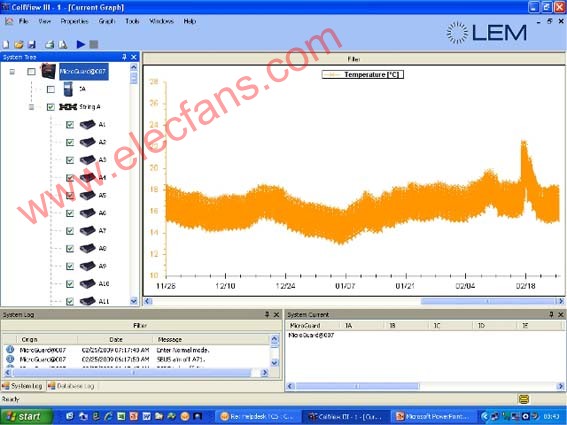Toggle the A7 sensor checkbox
This screenshot has height=425, width=567.
coord(70,231)
